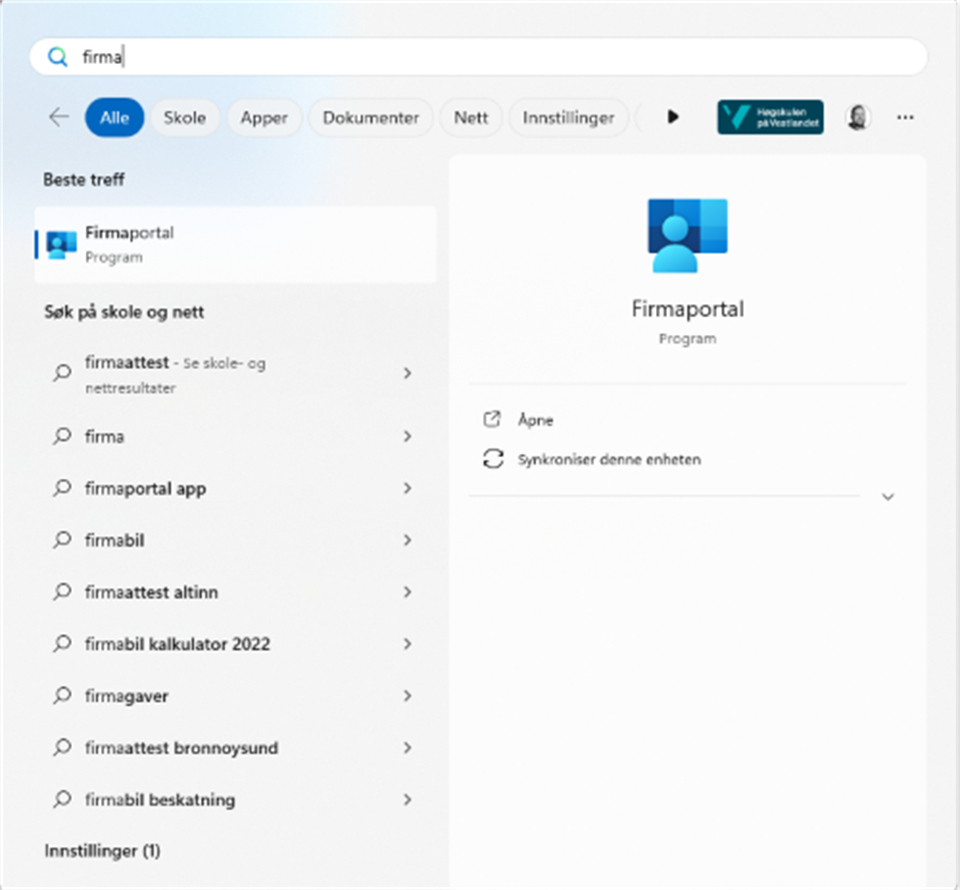The height and width of the screenshot is (890, 960).
Task: Click the large Firmaportal app icon
Action: tap(687, 234)
